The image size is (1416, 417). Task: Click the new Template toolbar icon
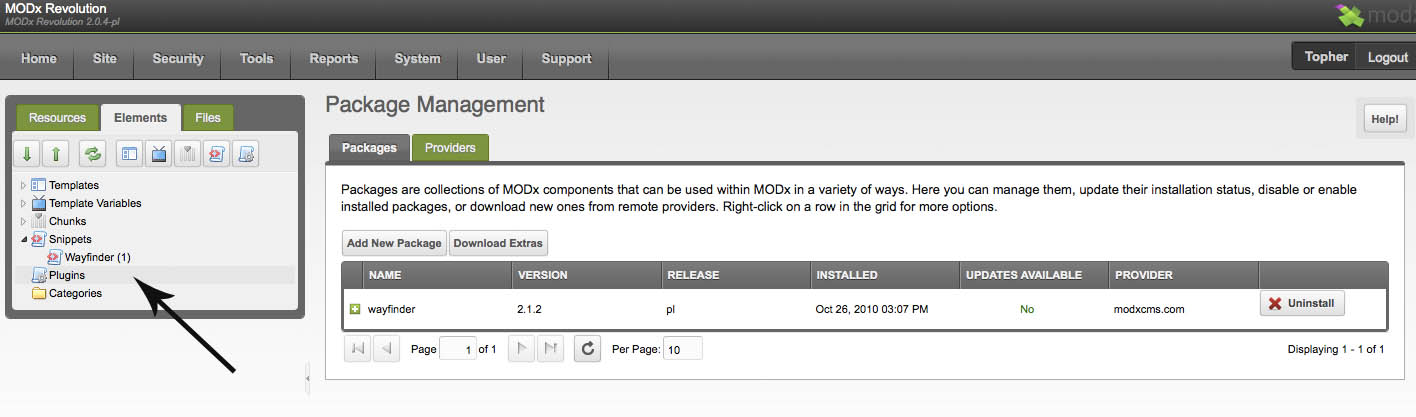point(130,154)
